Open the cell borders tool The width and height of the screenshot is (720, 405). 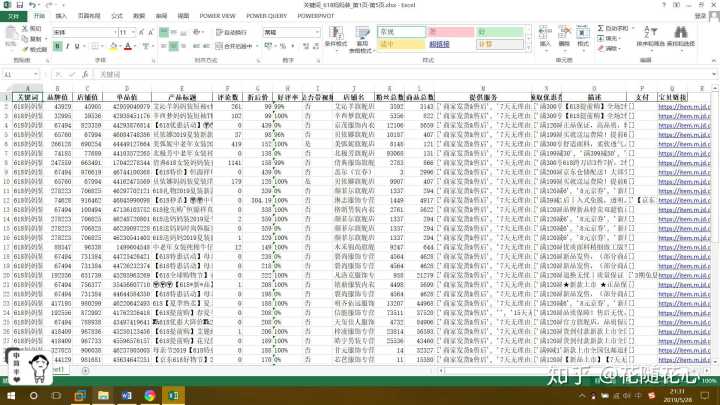(94, 46)
